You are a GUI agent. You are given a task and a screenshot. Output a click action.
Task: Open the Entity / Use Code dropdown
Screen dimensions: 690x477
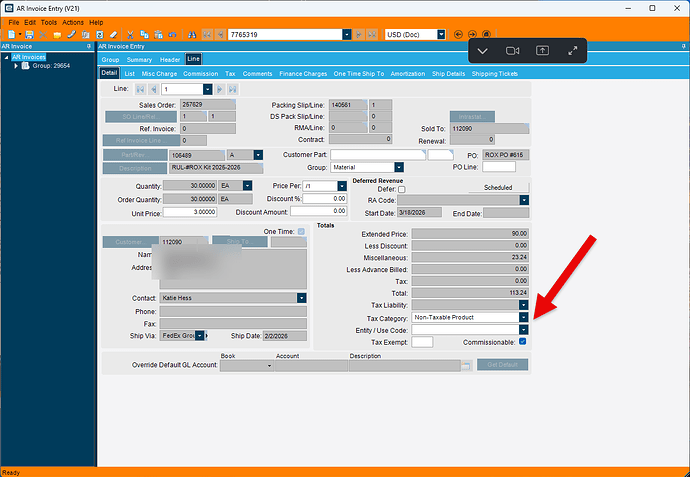[524, 330]
